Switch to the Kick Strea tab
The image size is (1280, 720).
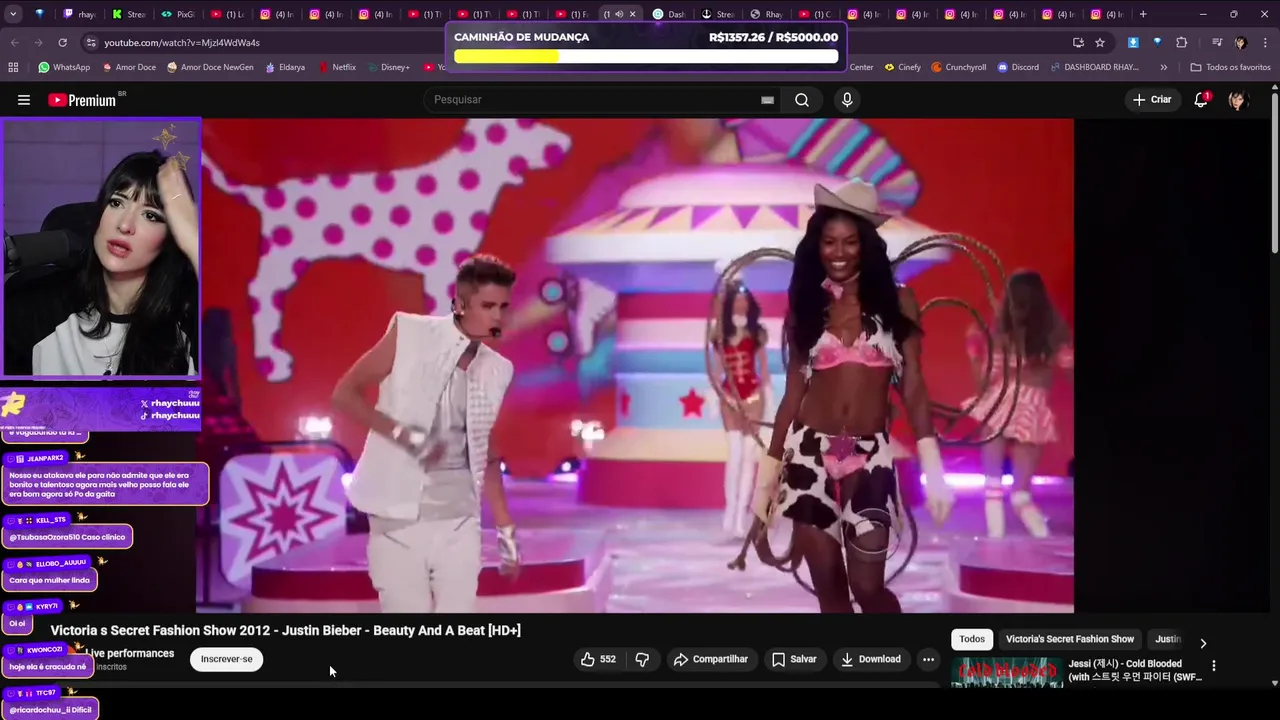click(129, 14)
